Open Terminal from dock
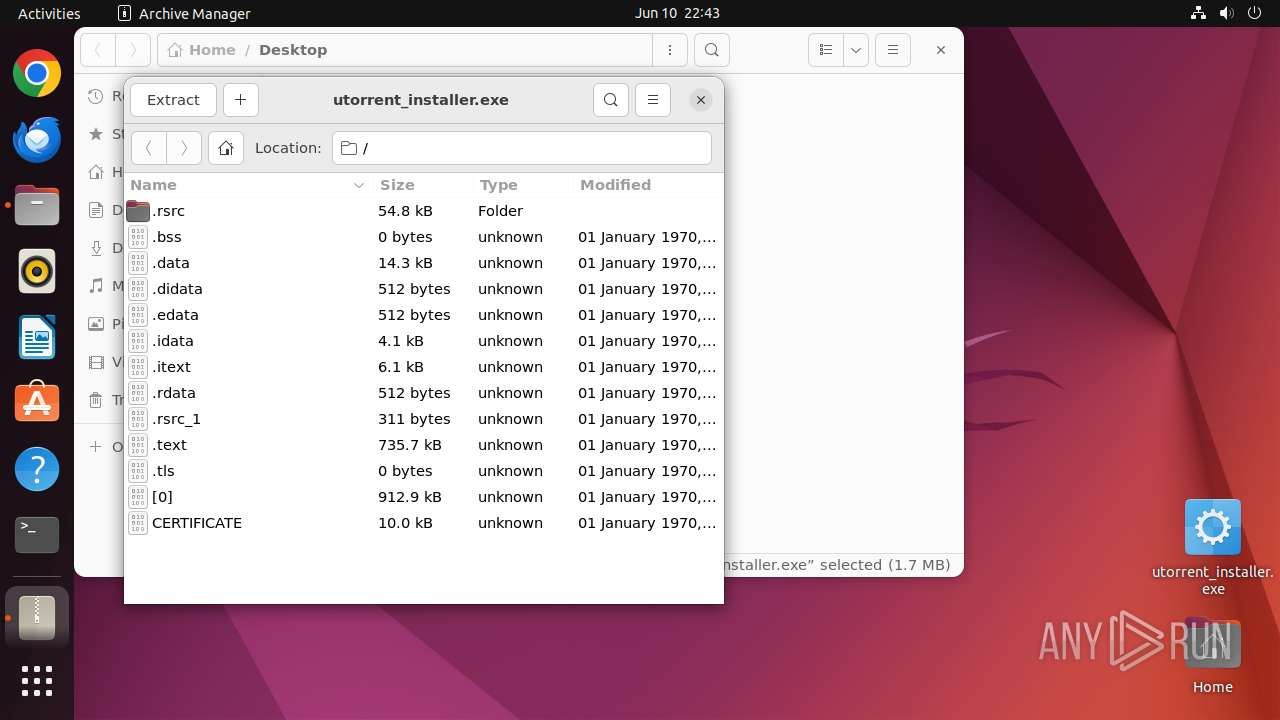The height and width of the screenshot is (720, 1280). coord(37,535)
